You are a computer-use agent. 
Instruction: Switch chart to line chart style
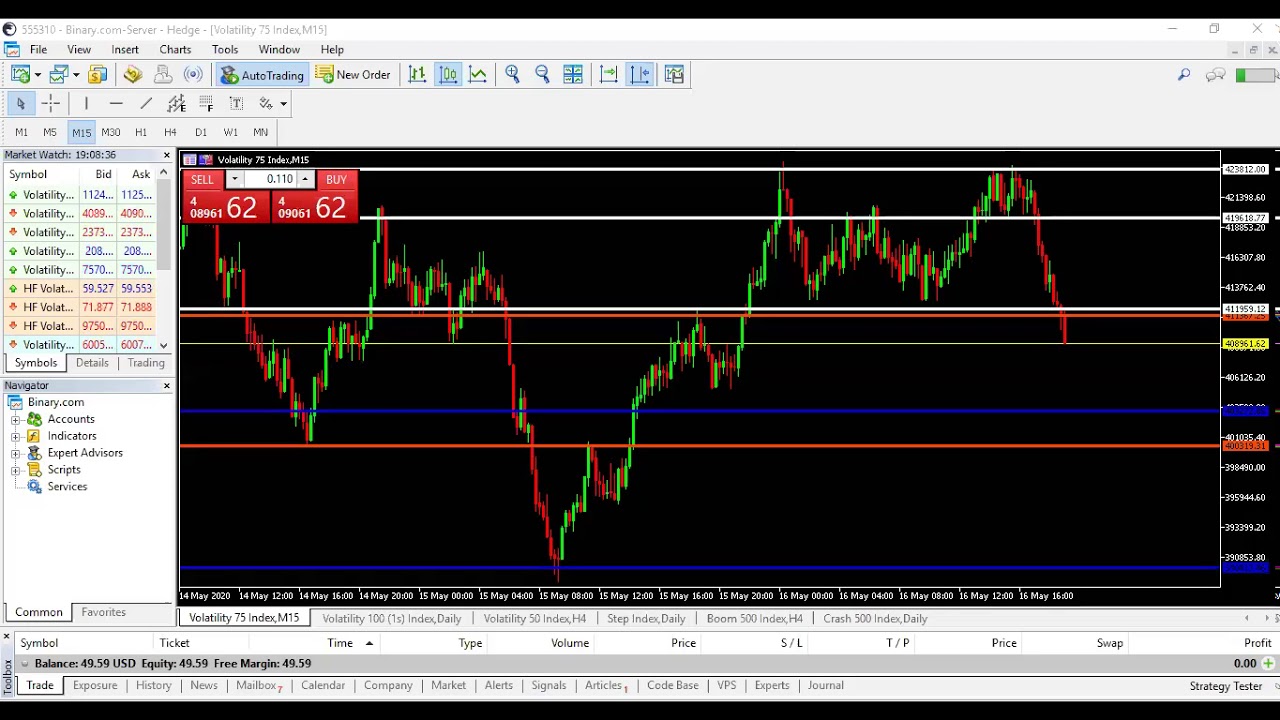point(478,74)
